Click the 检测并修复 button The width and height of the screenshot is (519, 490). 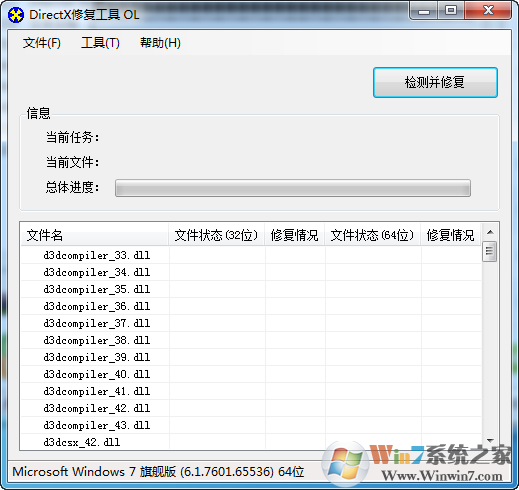click(435, 82)
